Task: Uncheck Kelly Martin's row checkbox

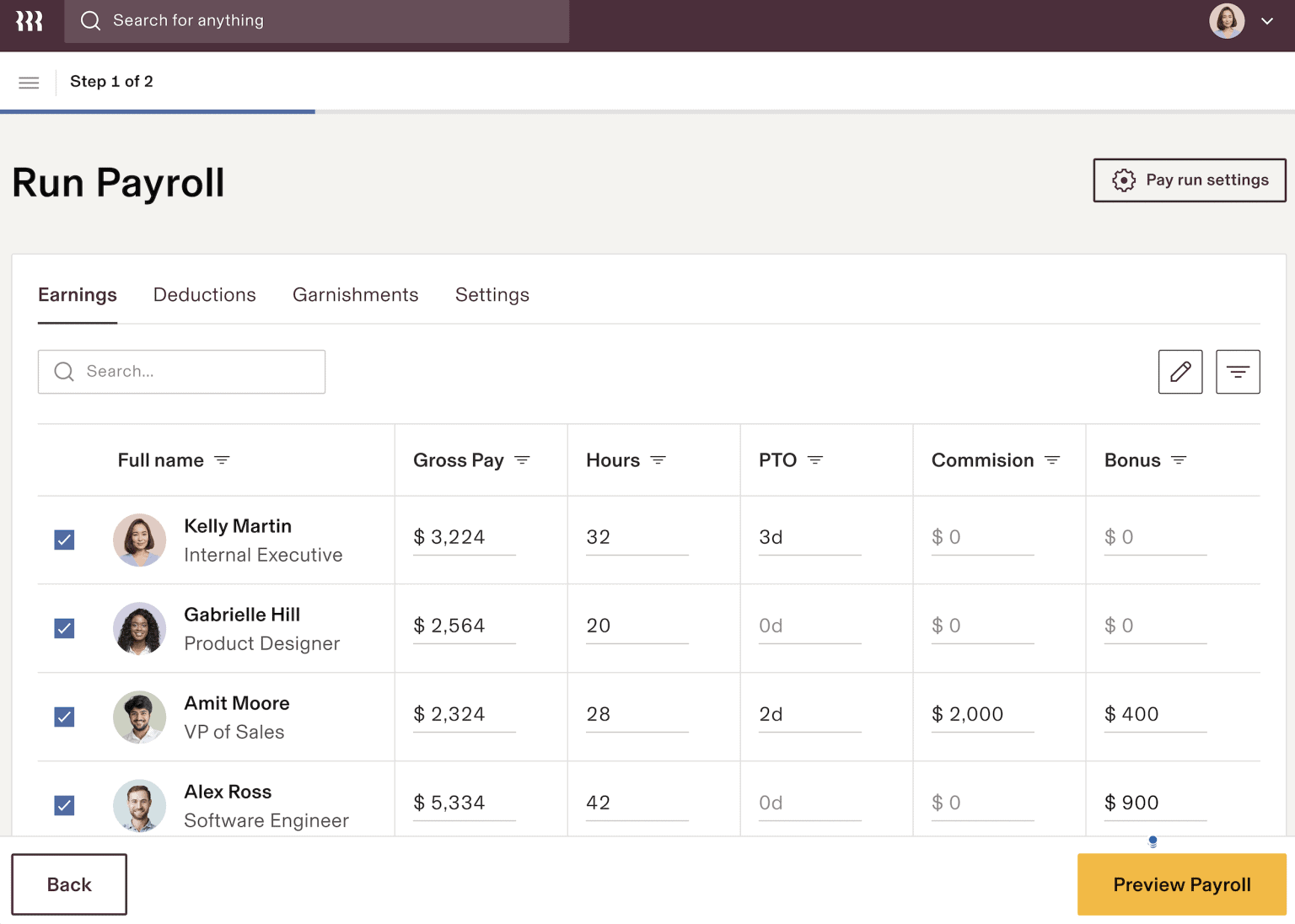Action: [64, 540]
